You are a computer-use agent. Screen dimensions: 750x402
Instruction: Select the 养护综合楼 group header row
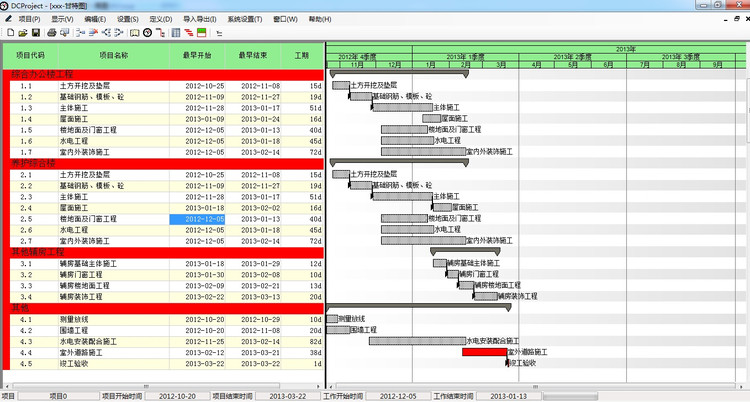[160, 163]
